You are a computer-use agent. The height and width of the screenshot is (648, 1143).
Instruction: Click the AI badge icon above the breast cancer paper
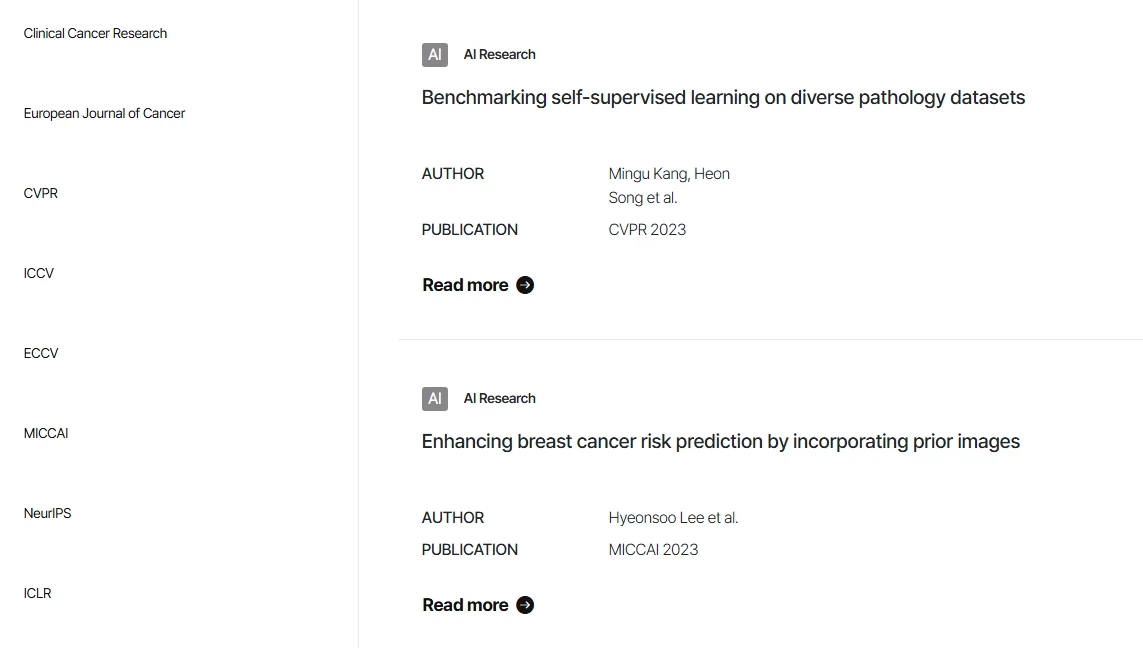point(435,399)
